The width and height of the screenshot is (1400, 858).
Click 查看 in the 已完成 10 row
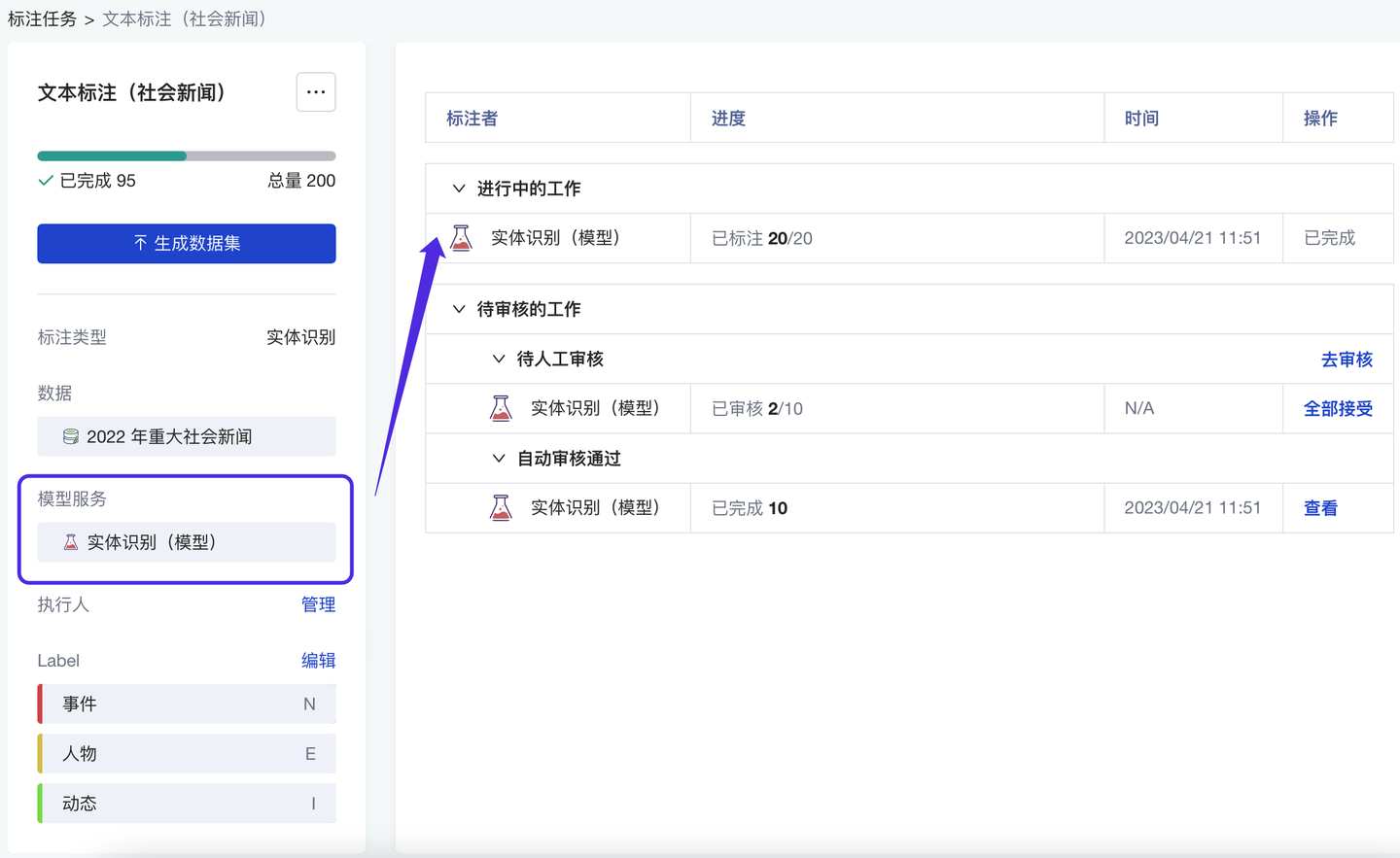click(x=1320, y=507)
